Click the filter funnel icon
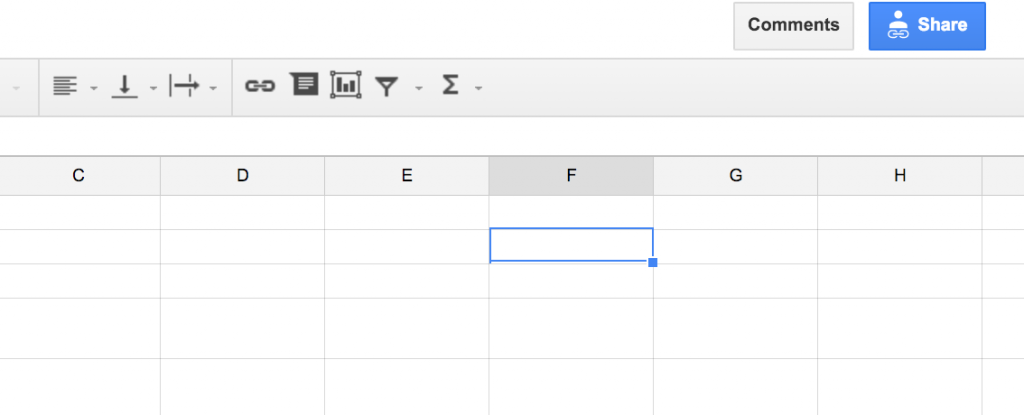 click(x=387, y=86)
